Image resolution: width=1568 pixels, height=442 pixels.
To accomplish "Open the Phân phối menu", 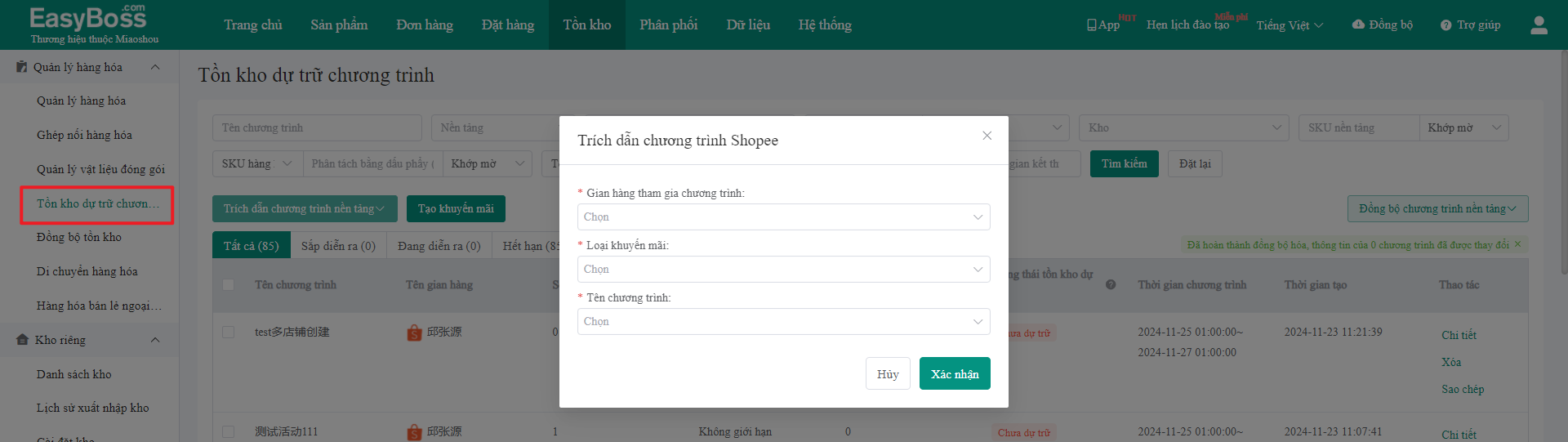I will 669,25.
